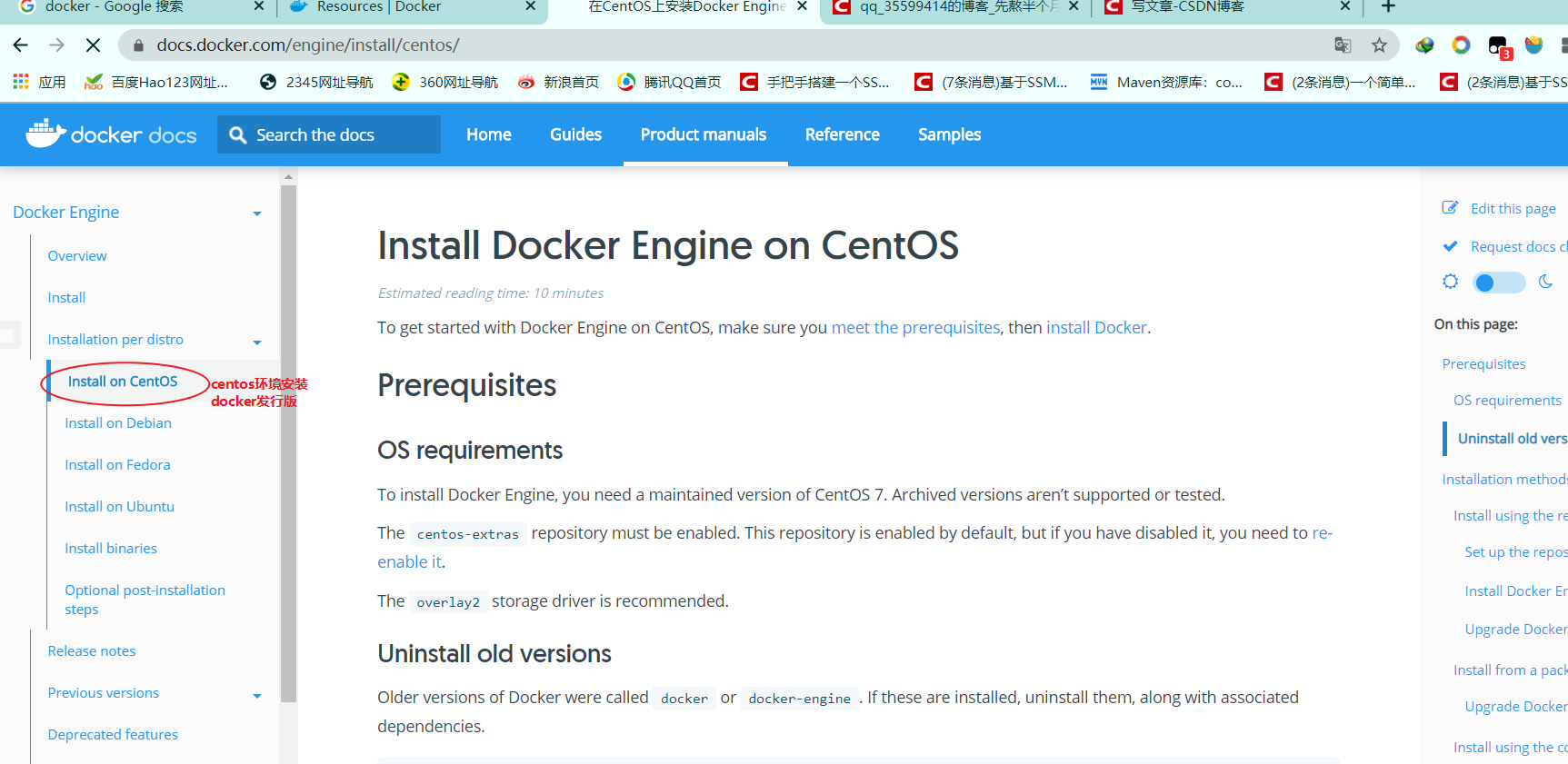The height and width of the screenshot is (764, 1568).
Task: Open the Reference nav tab
Action: (842, 134)
